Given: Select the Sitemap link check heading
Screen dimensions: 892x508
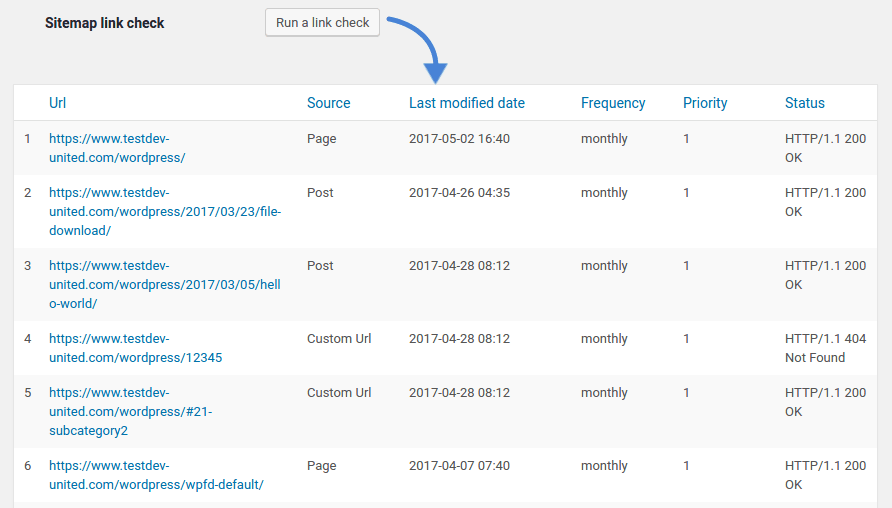Looking at the screenshot, I should pos(104,23).
